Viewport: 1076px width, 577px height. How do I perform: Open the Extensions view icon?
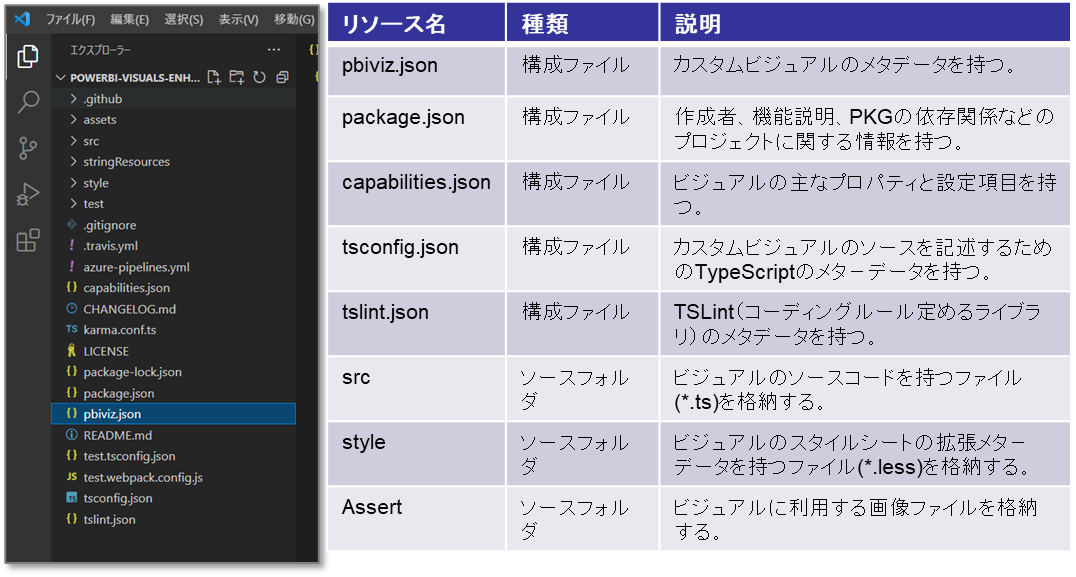27,240
